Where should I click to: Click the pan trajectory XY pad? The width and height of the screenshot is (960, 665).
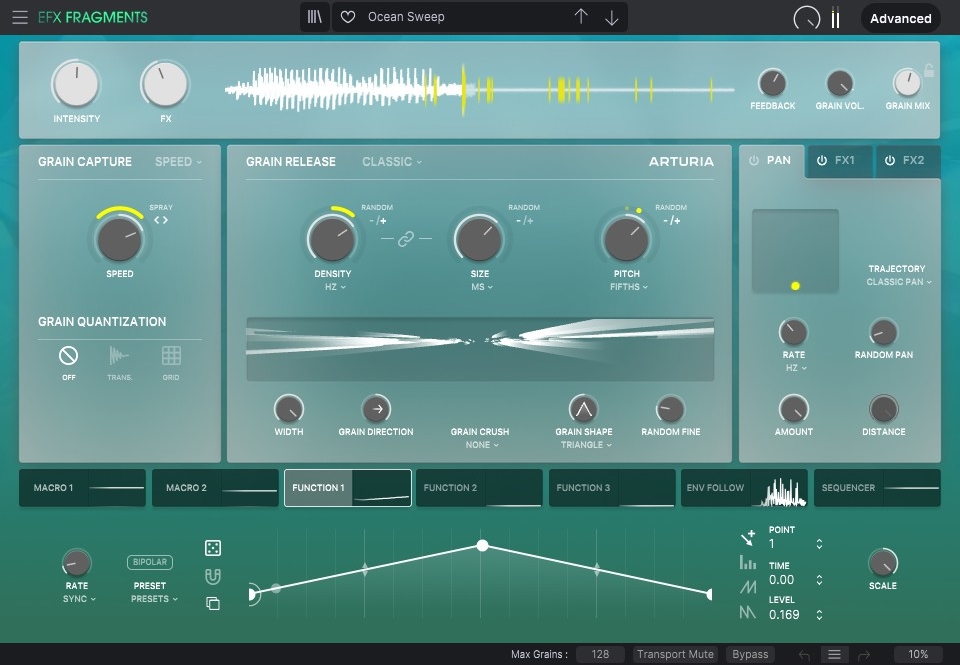click(x=795, y=251)
